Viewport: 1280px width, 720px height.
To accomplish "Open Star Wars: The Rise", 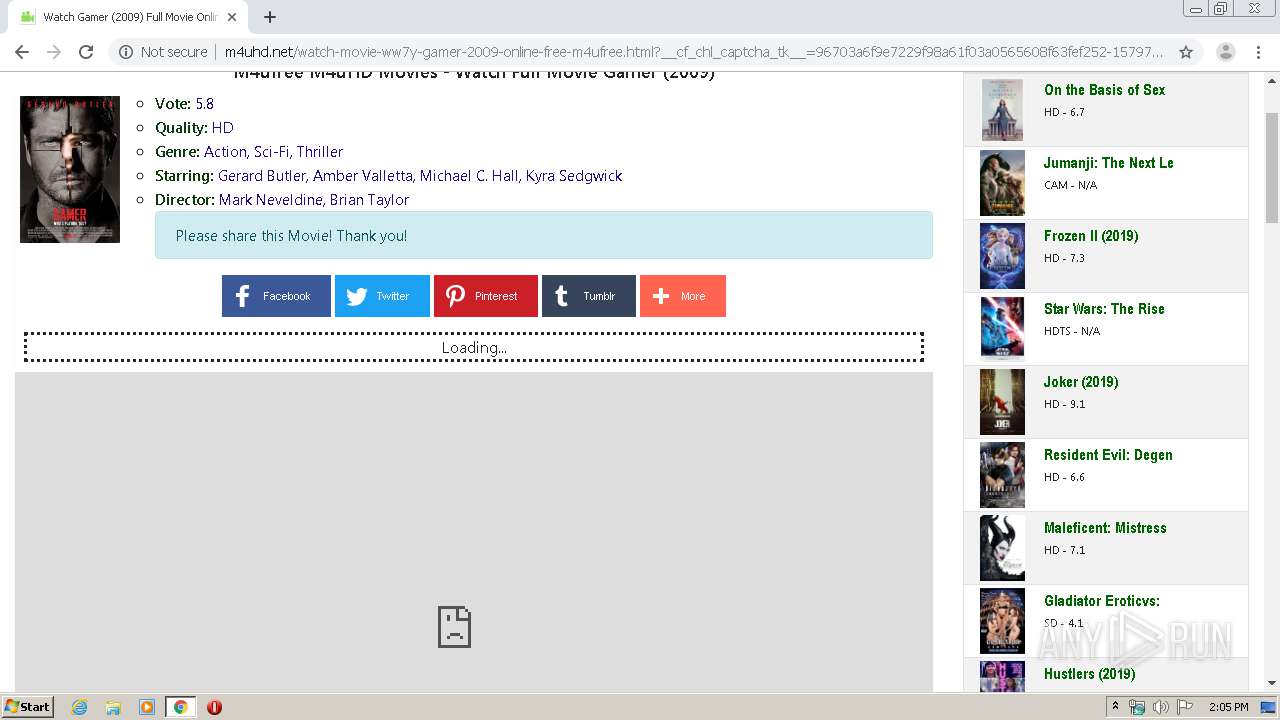I will click(1104, 309).
